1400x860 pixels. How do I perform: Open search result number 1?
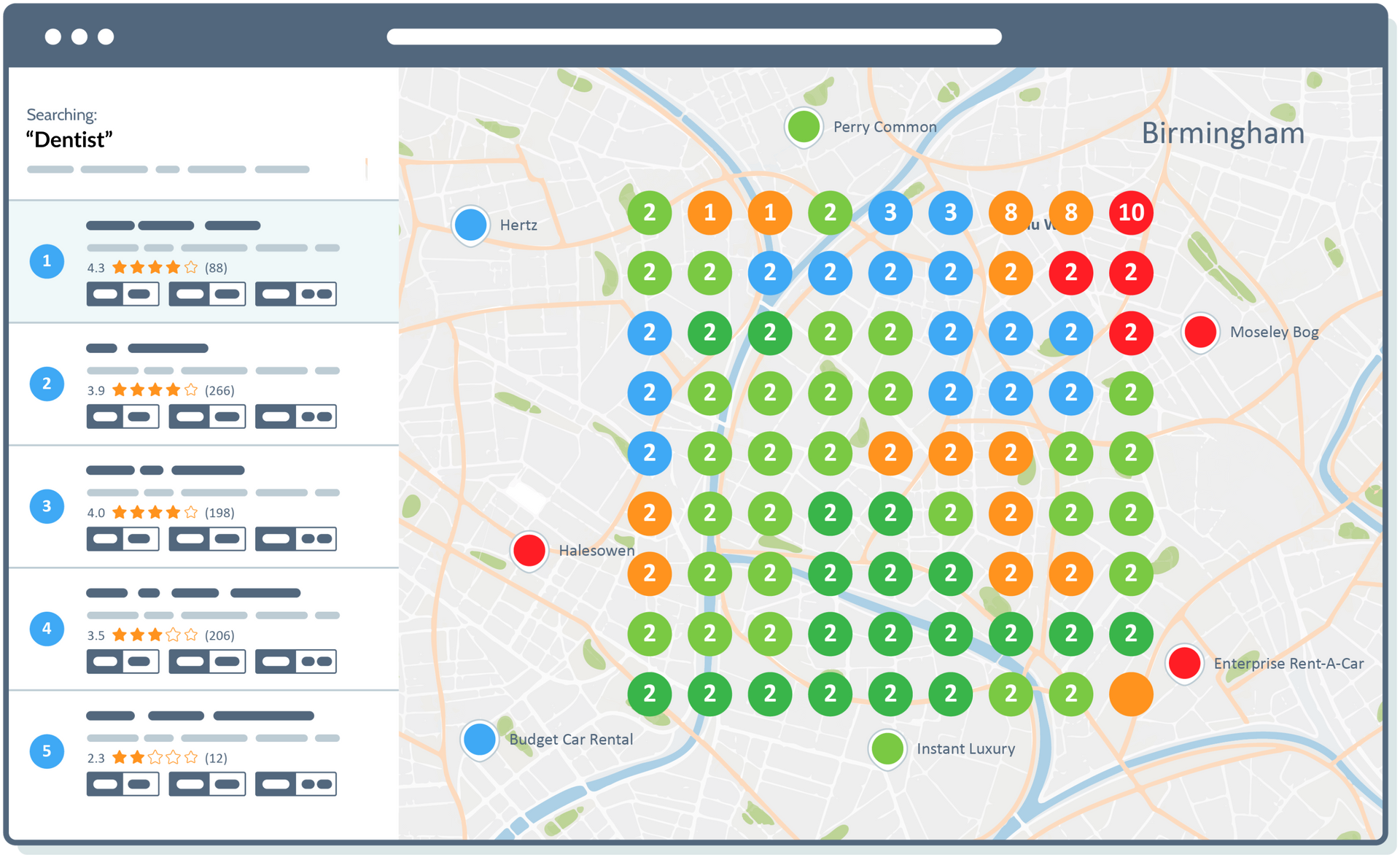click(x=204, y=261)
